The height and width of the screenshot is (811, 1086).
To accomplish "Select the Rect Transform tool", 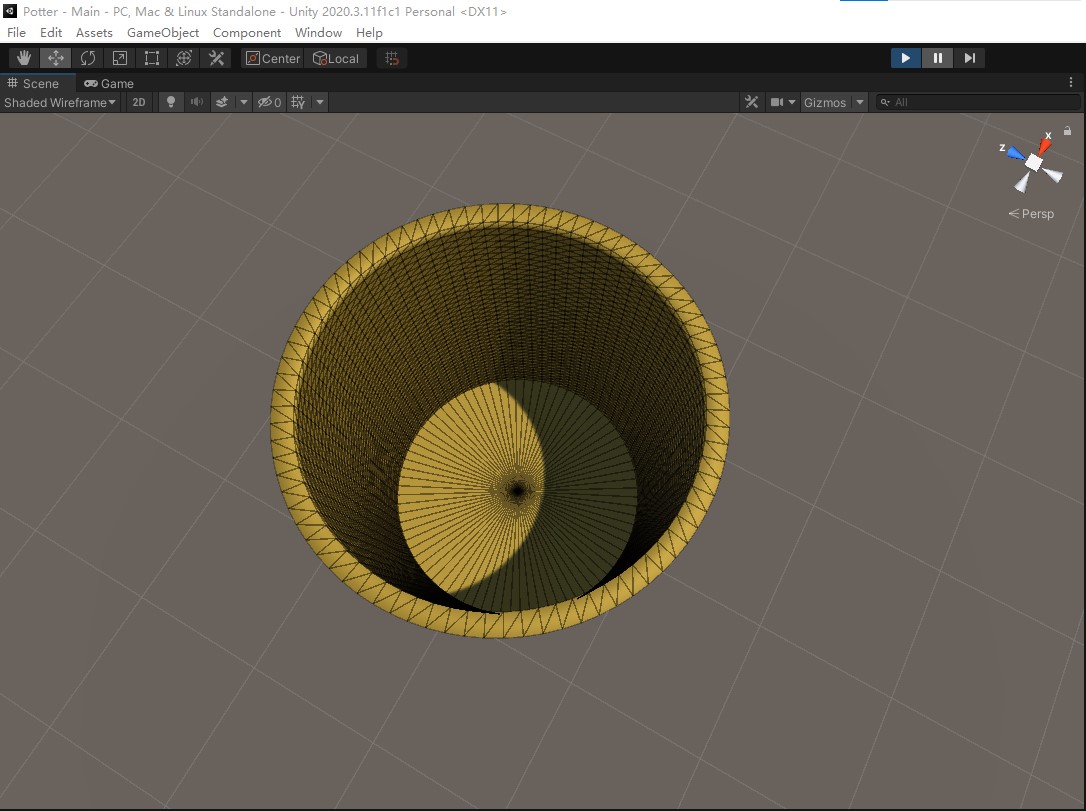I will [152, 58].
